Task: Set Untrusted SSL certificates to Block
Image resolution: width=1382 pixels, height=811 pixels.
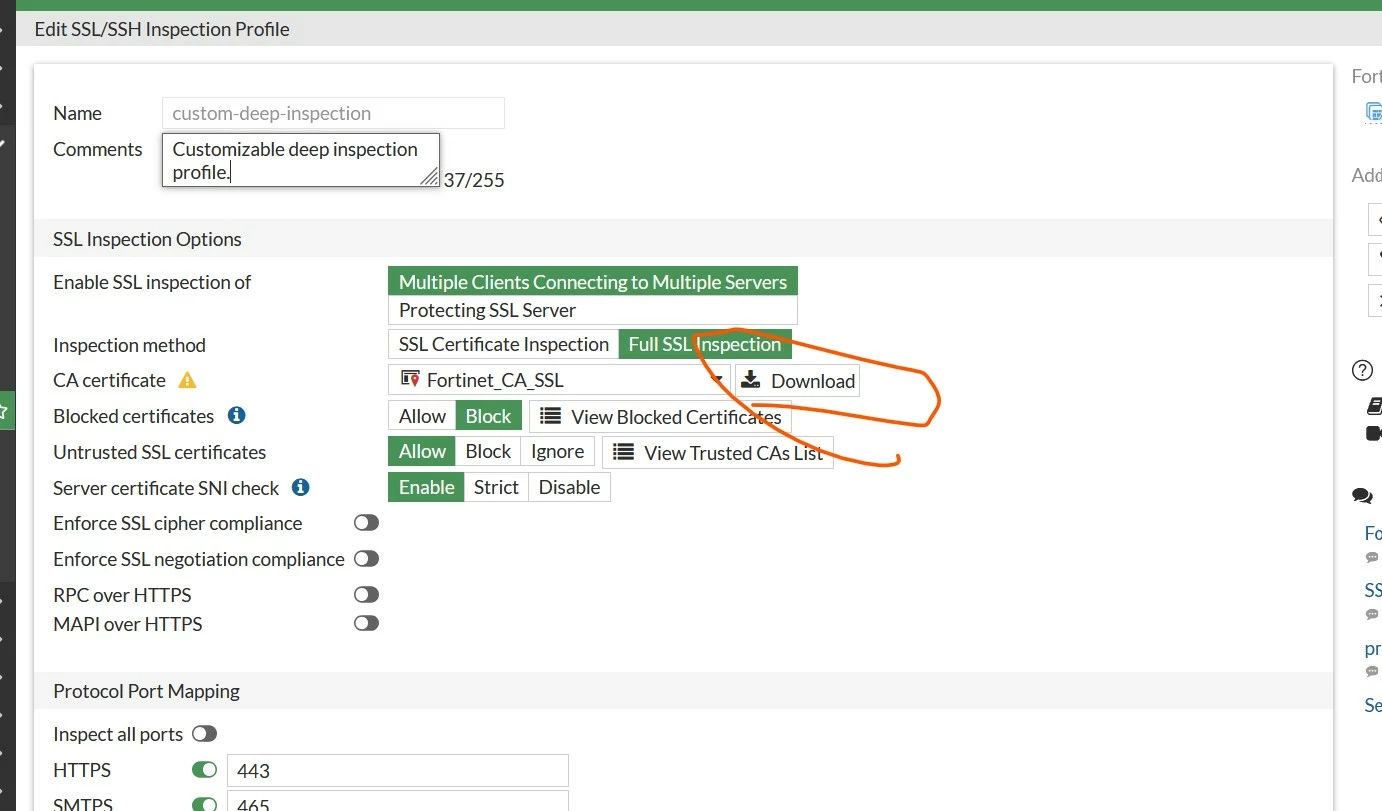Action: click(488, 451)
